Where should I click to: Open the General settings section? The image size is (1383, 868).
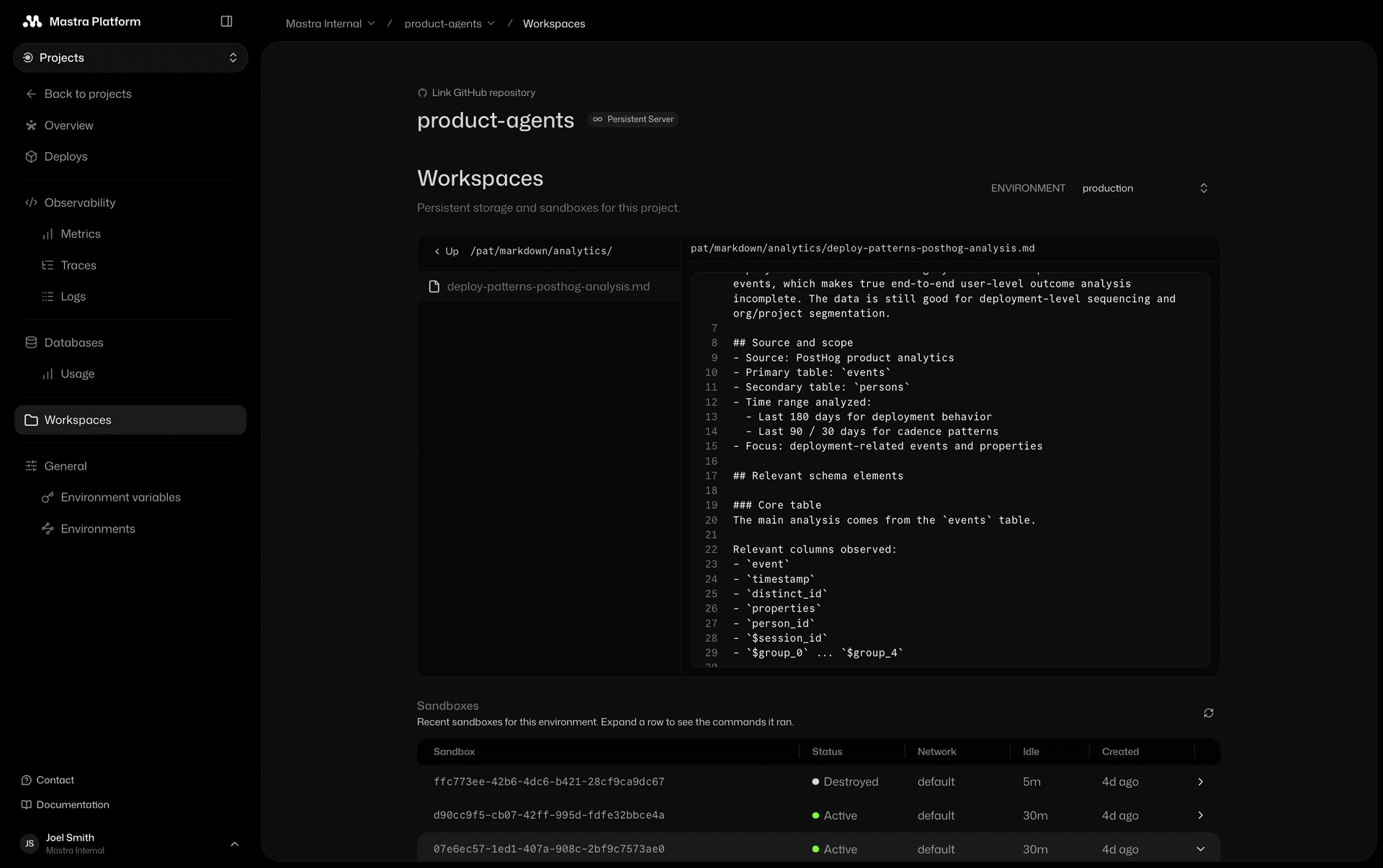point(65,466)
